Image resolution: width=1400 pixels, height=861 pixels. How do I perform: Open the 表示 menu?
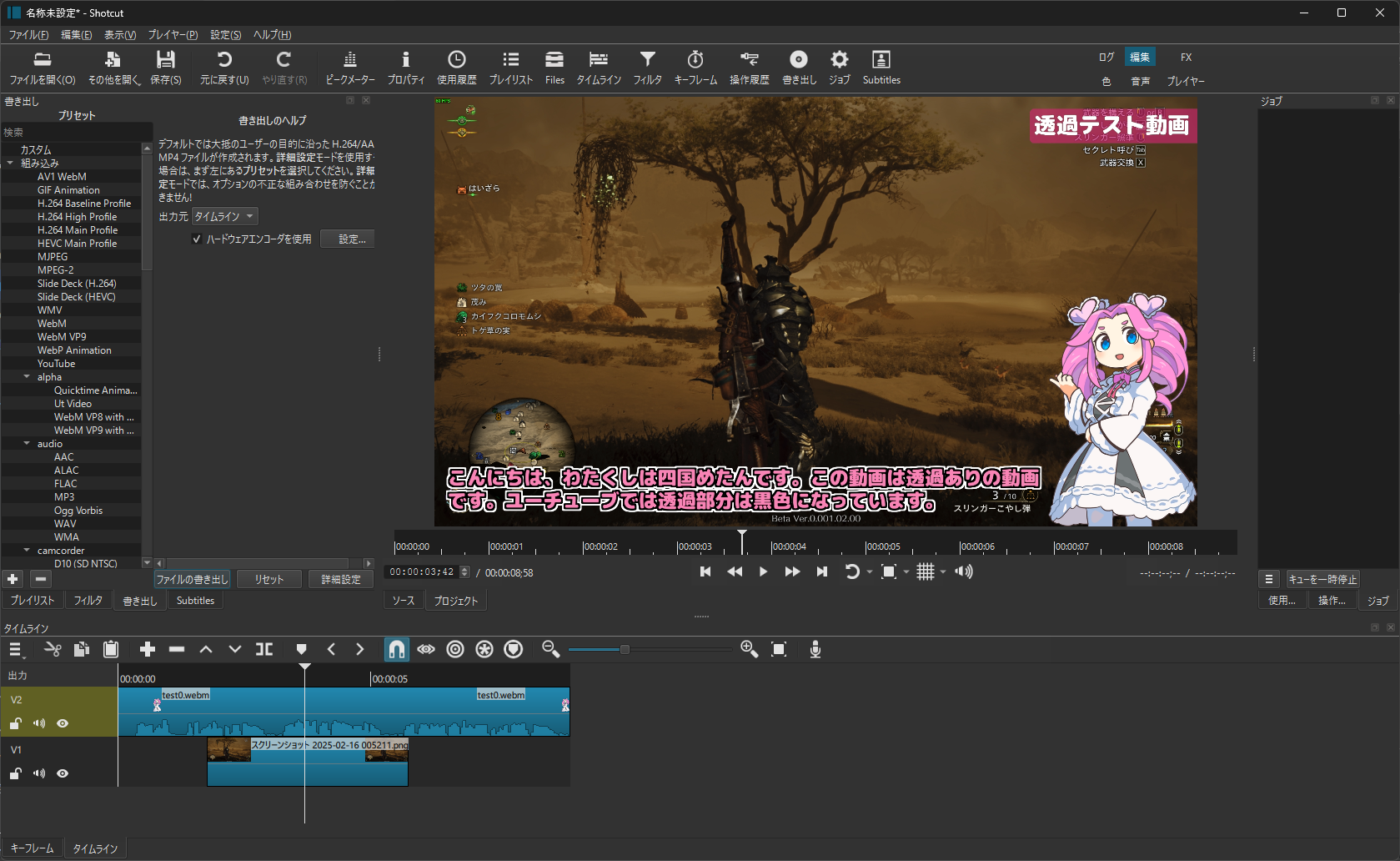pos(119,34)
